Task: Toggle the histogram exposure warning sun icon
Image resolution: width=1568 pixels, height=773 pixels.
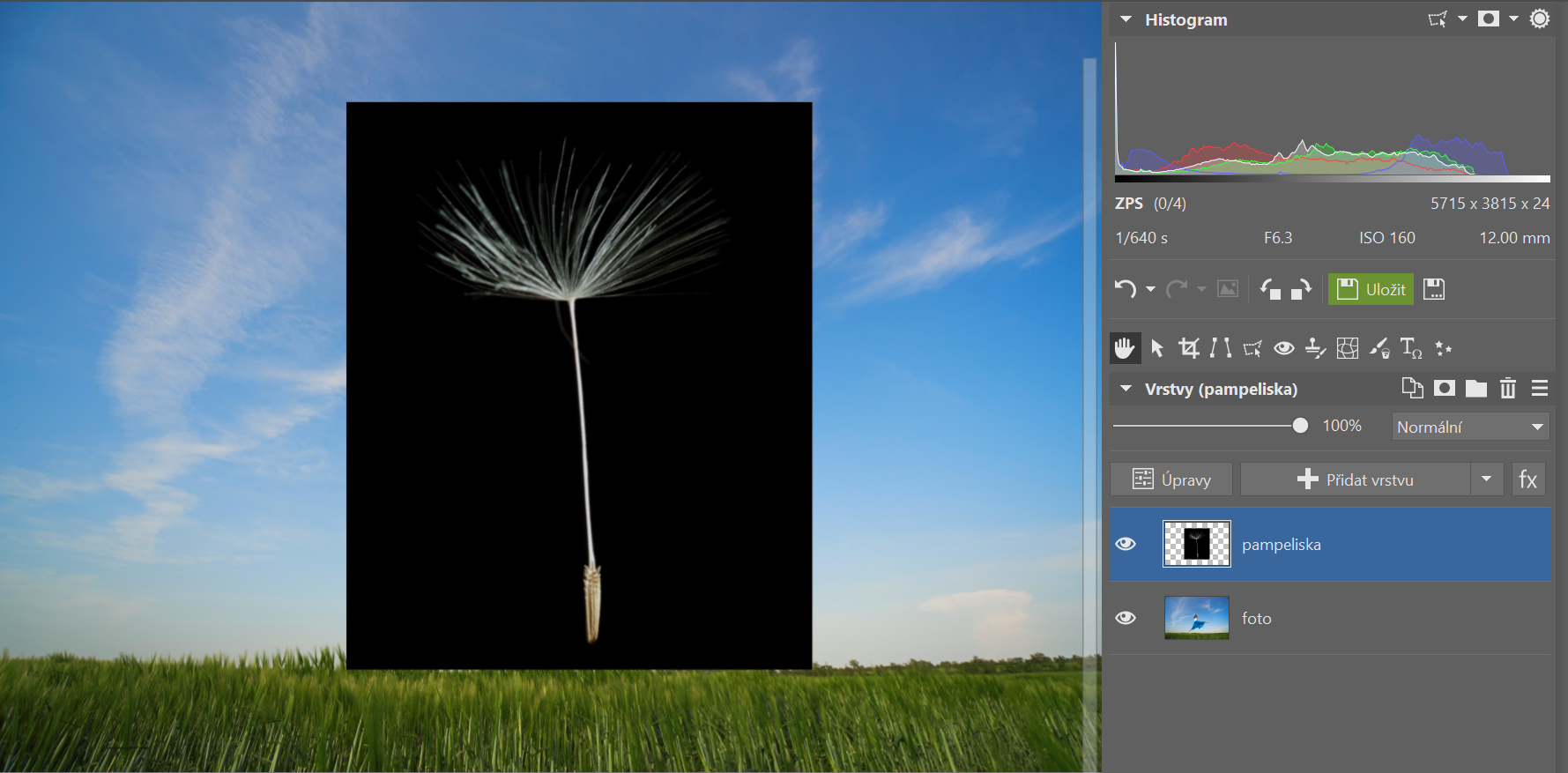Action: 1540,19
